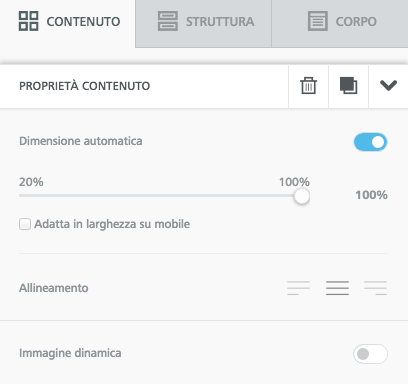Switch to the STRUTTURA tab

[x=204, y=23]
